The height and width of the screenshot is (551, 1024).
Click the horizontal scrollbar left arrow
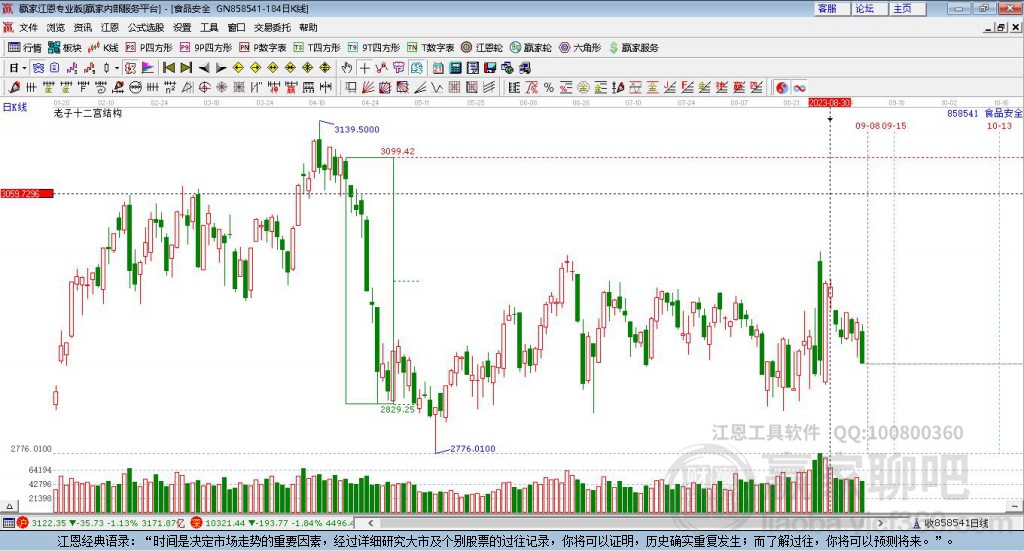(371, 523)
